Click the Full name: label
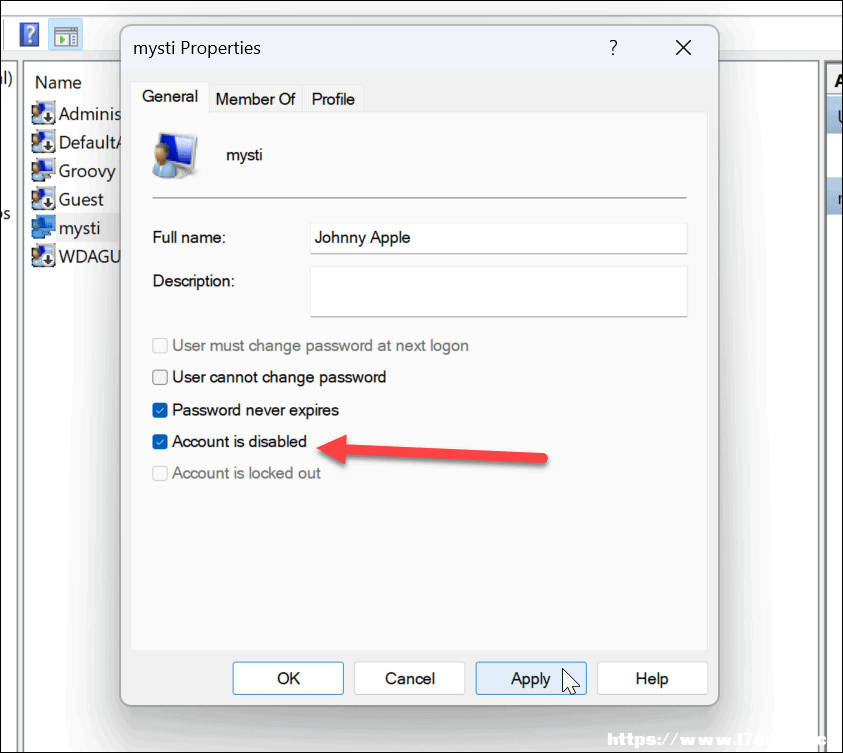Viewport: 843px width, 753px height. 189,238
